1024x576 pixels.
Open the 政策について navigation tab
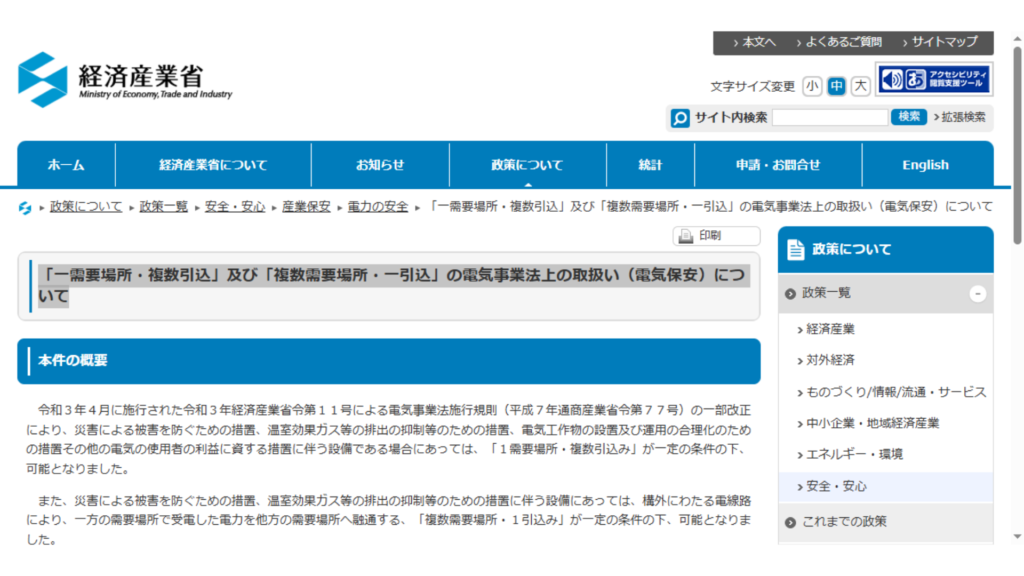point(527,165)
